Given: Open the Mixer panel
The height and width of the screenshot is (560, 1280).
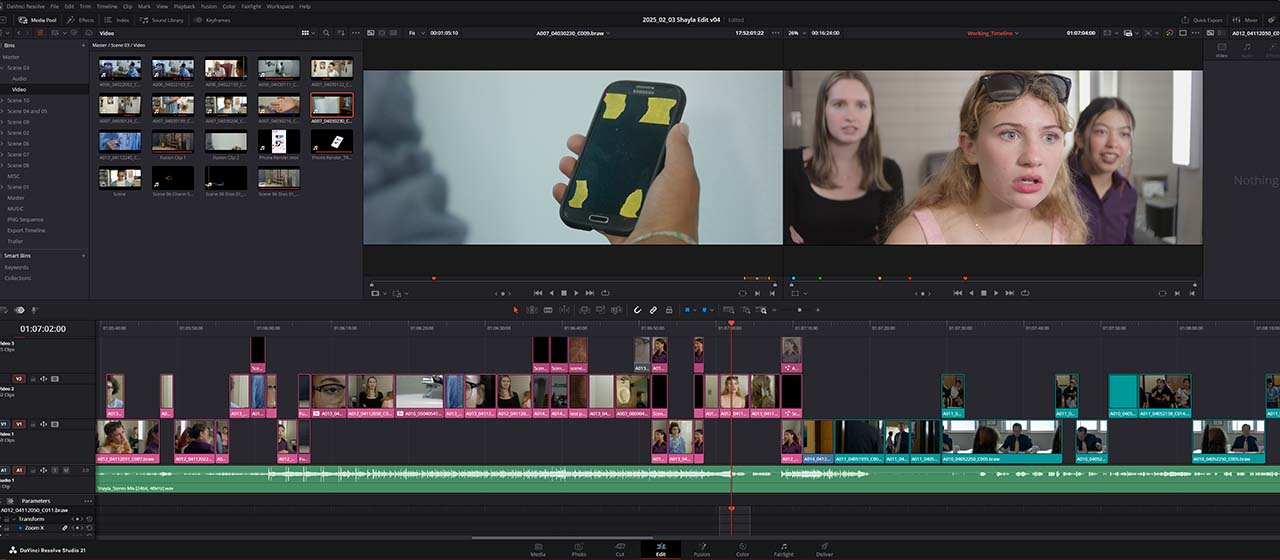Looking at the screenshot, I should coord(1246,19).
